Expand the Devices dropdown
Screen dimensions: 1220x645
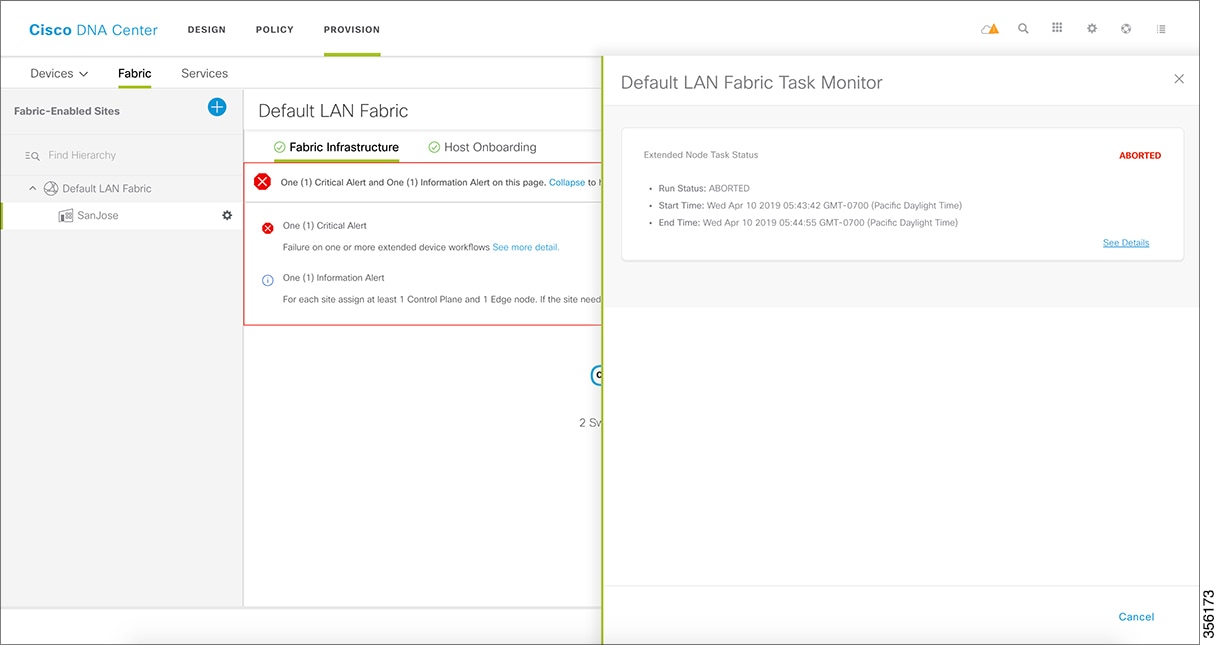[x=59, y=73]
